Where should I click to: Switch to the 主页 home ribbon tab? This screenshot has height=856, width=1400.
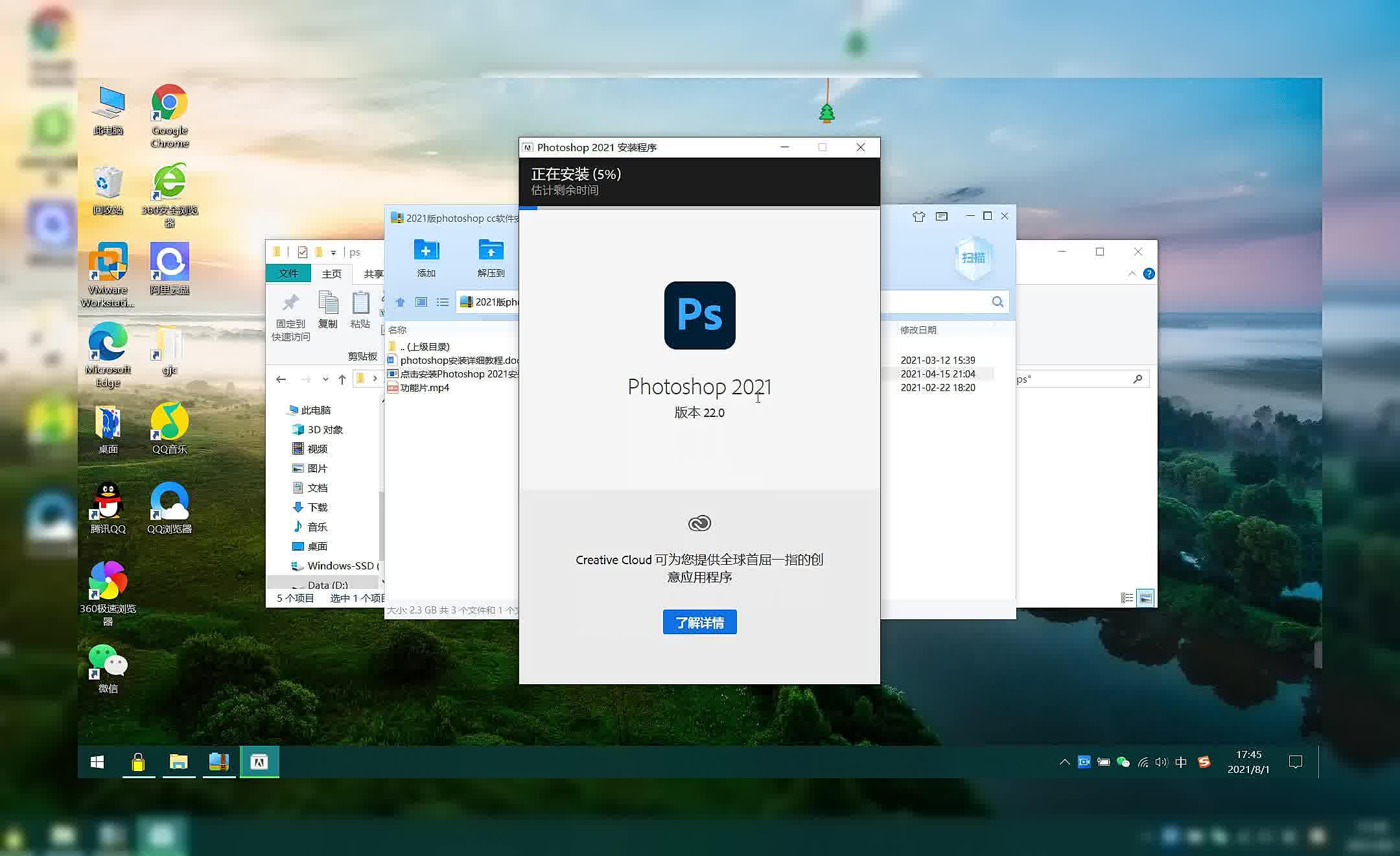point(331,274)
